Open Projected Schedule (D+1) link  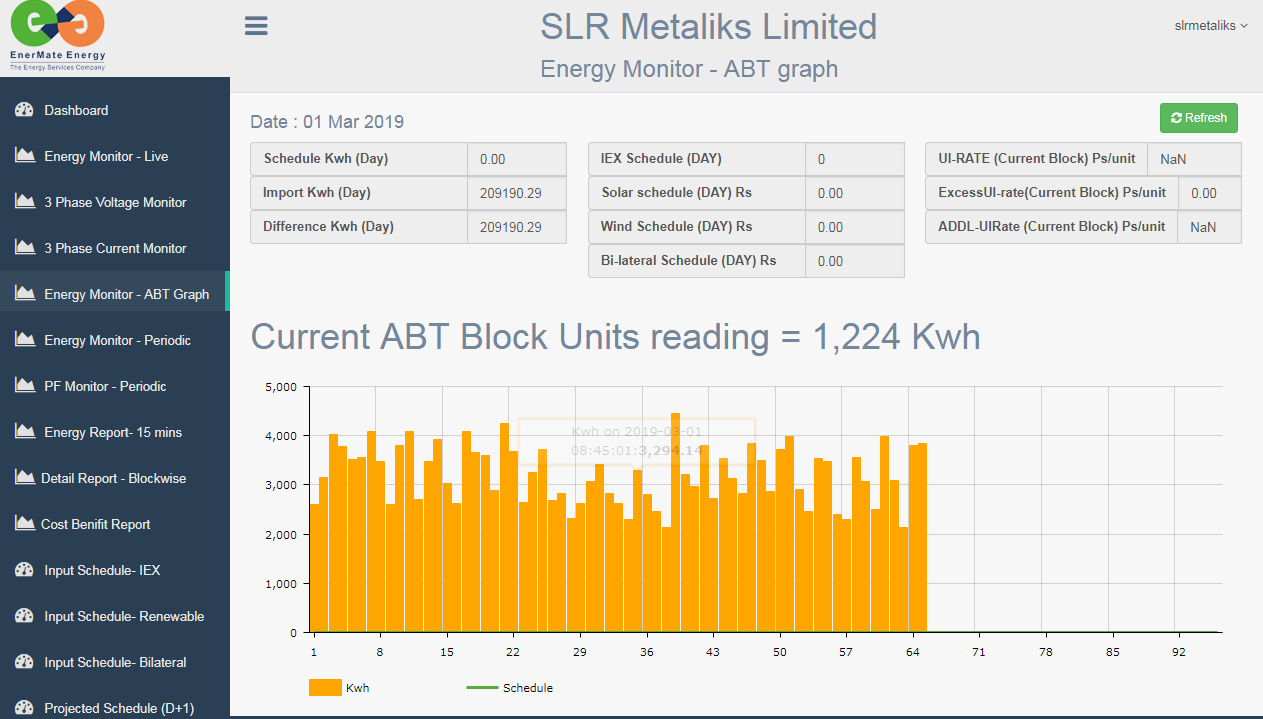[119, 708]
